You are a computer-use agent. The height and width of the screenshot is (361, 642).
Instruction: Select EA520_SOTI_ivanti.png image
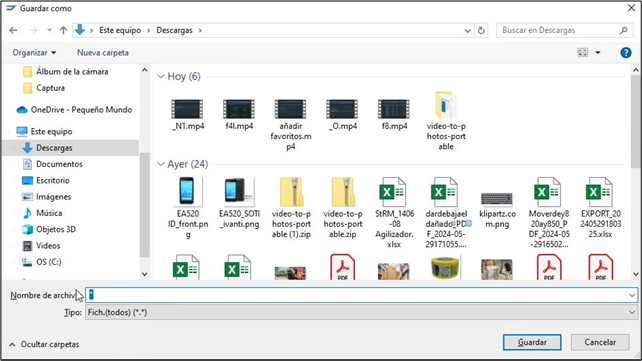coord(239,203)
